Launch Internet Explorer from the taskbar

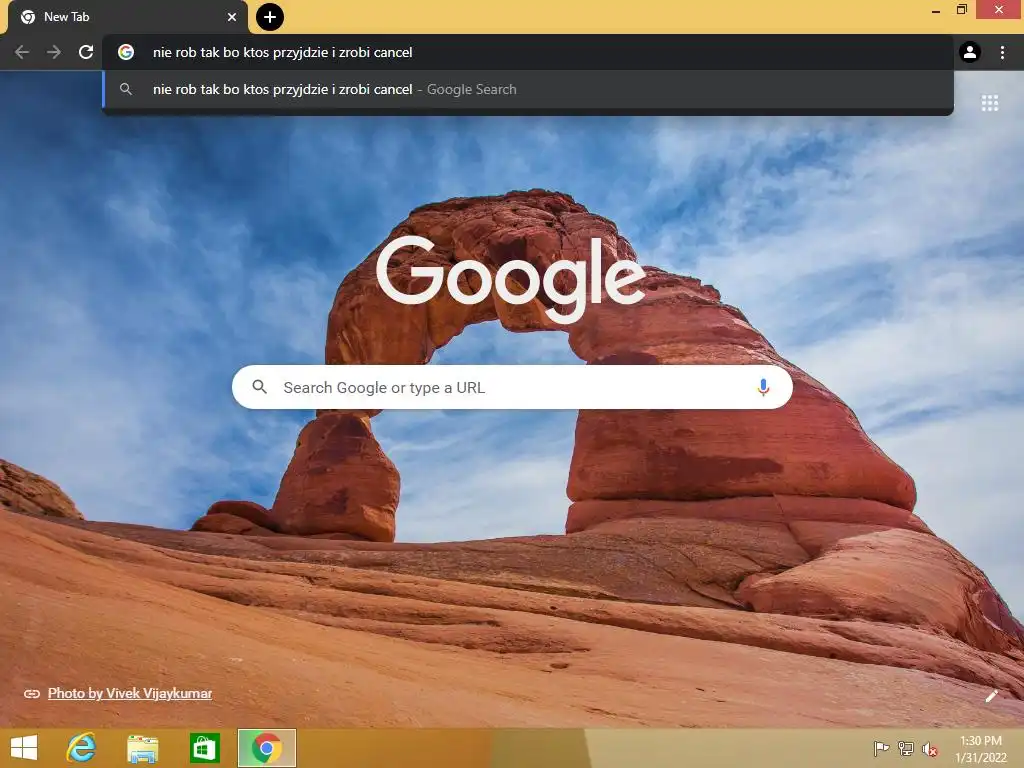point(81,748)
